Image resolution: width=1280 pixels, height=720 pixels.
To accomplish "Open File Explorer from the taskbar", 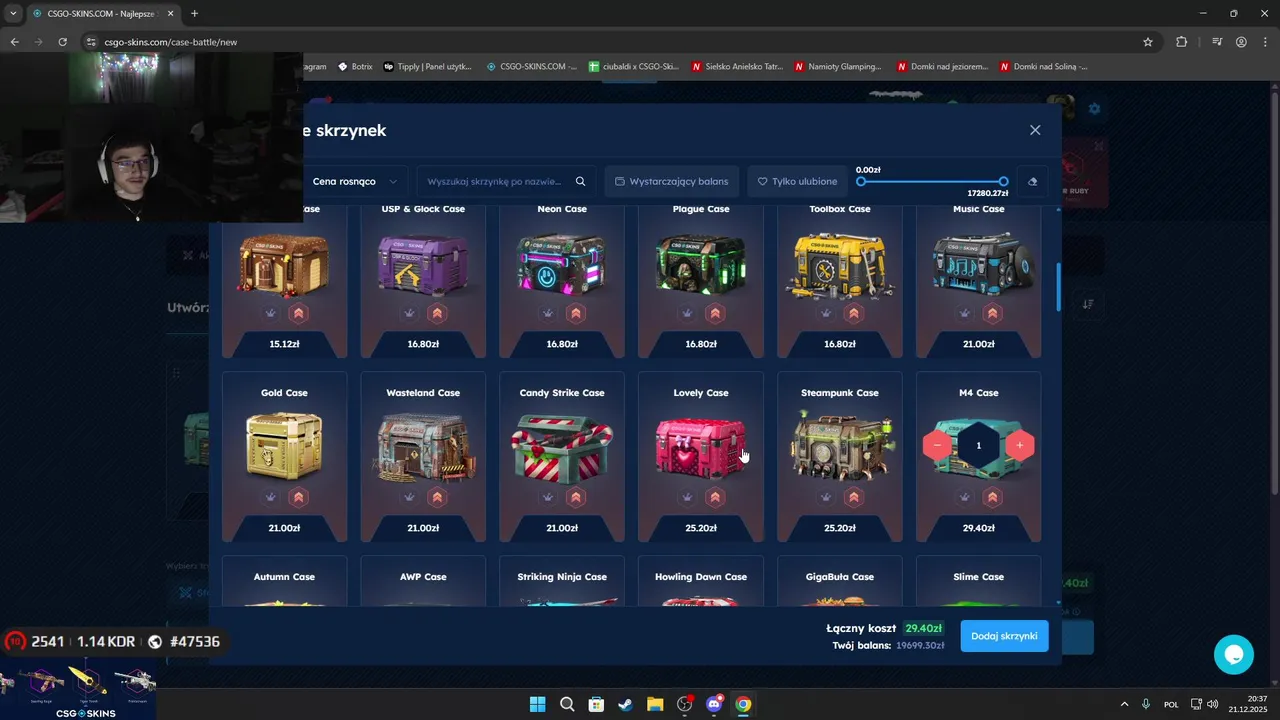I will point(655,704).
